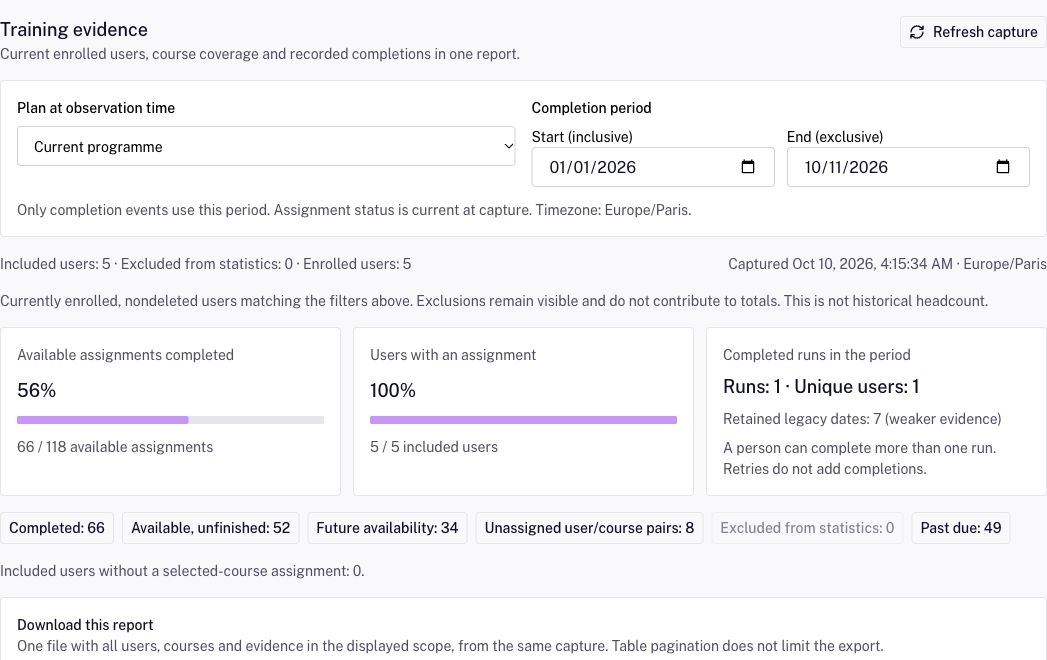Click the End (exclusive) date field
The width and height of the screenshot is (1047, 660).
coord(908,167)
